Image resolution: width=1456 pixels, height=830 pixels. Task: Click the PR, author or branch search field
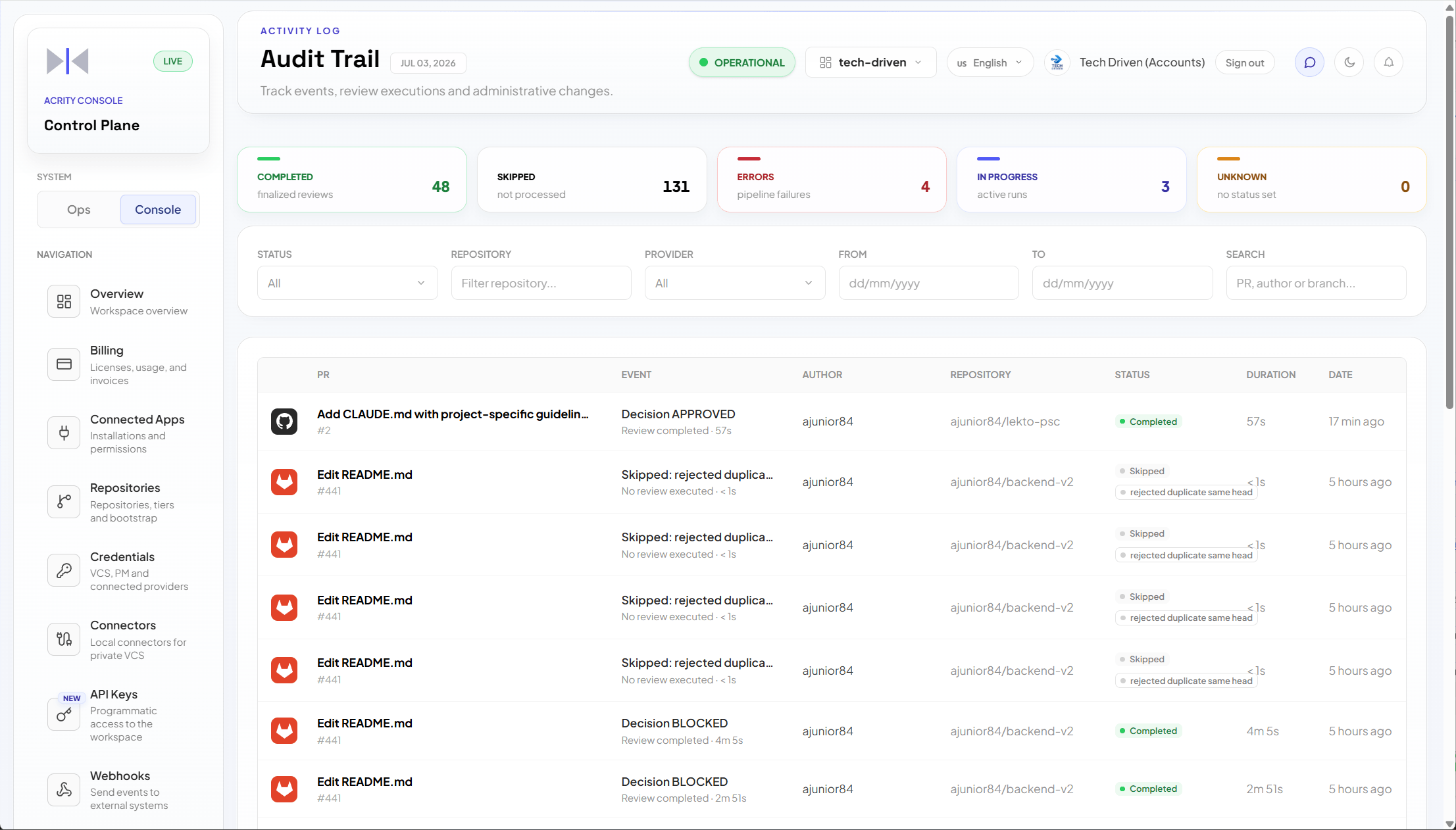[1316, 283]
